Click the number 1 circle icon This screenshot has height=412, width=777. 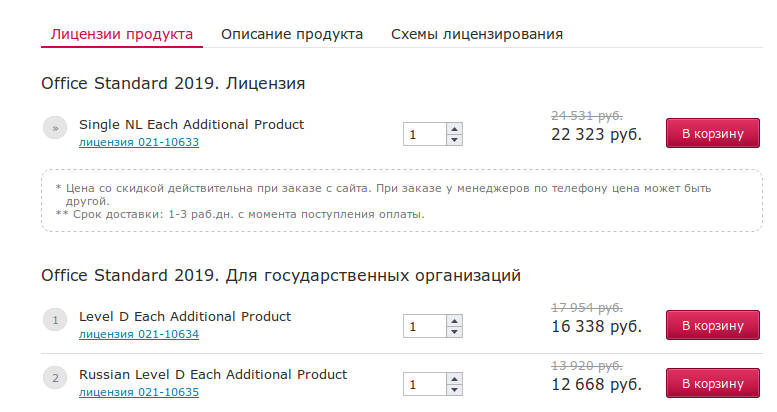[55, 320]
